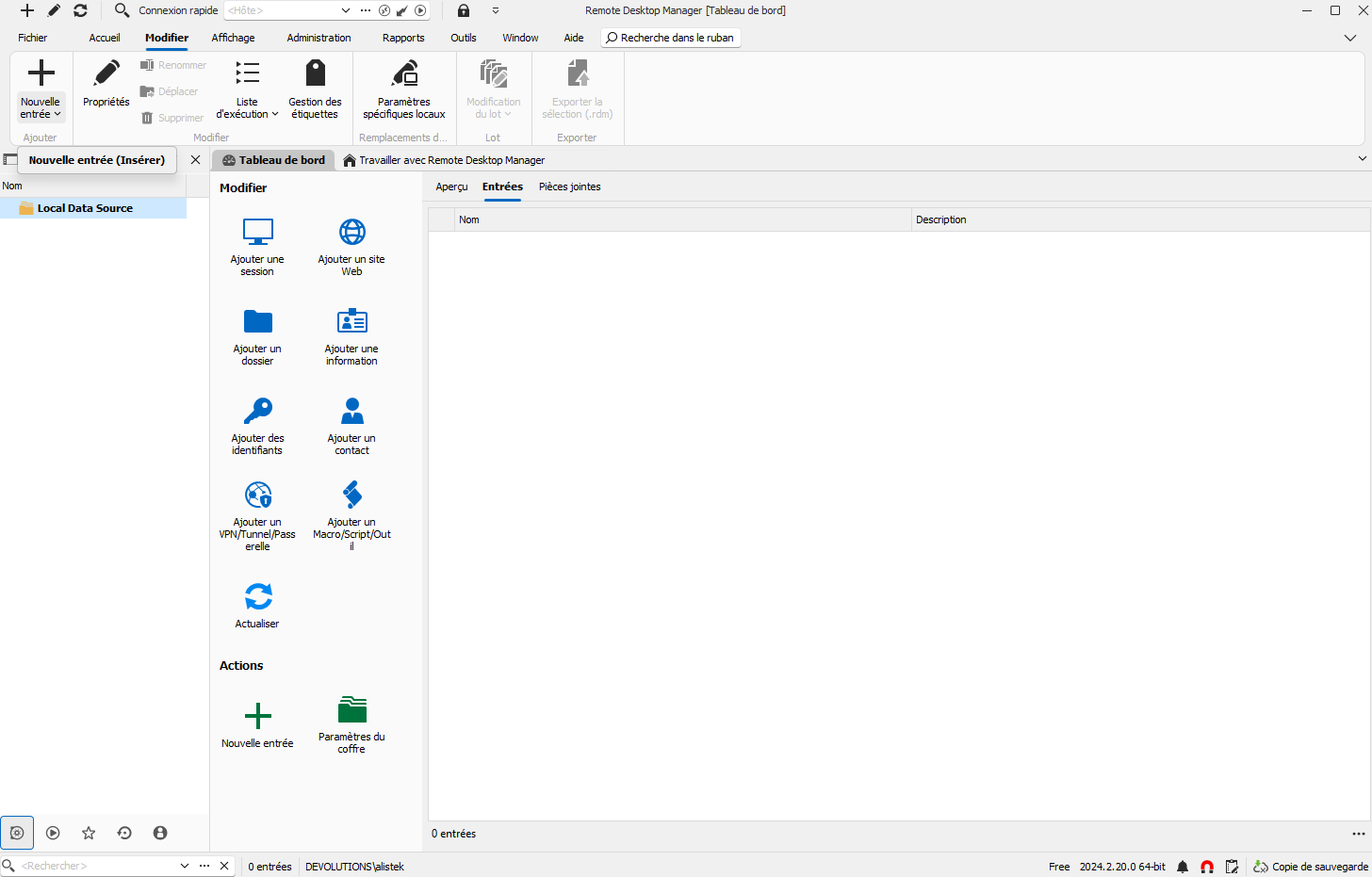Click the magnifier icon beside Connexion rapide
The image size is (1372, 877).
click(x=122, y=10)
